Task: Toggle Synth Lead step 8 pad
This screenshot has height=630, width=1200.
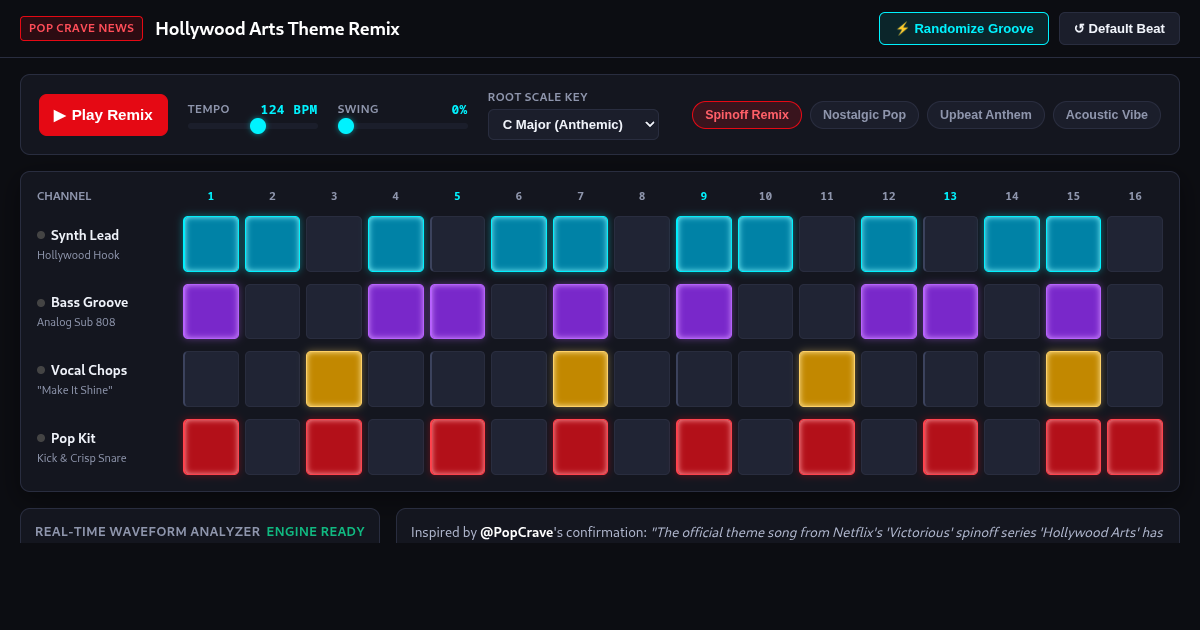Action: point(642,244)
